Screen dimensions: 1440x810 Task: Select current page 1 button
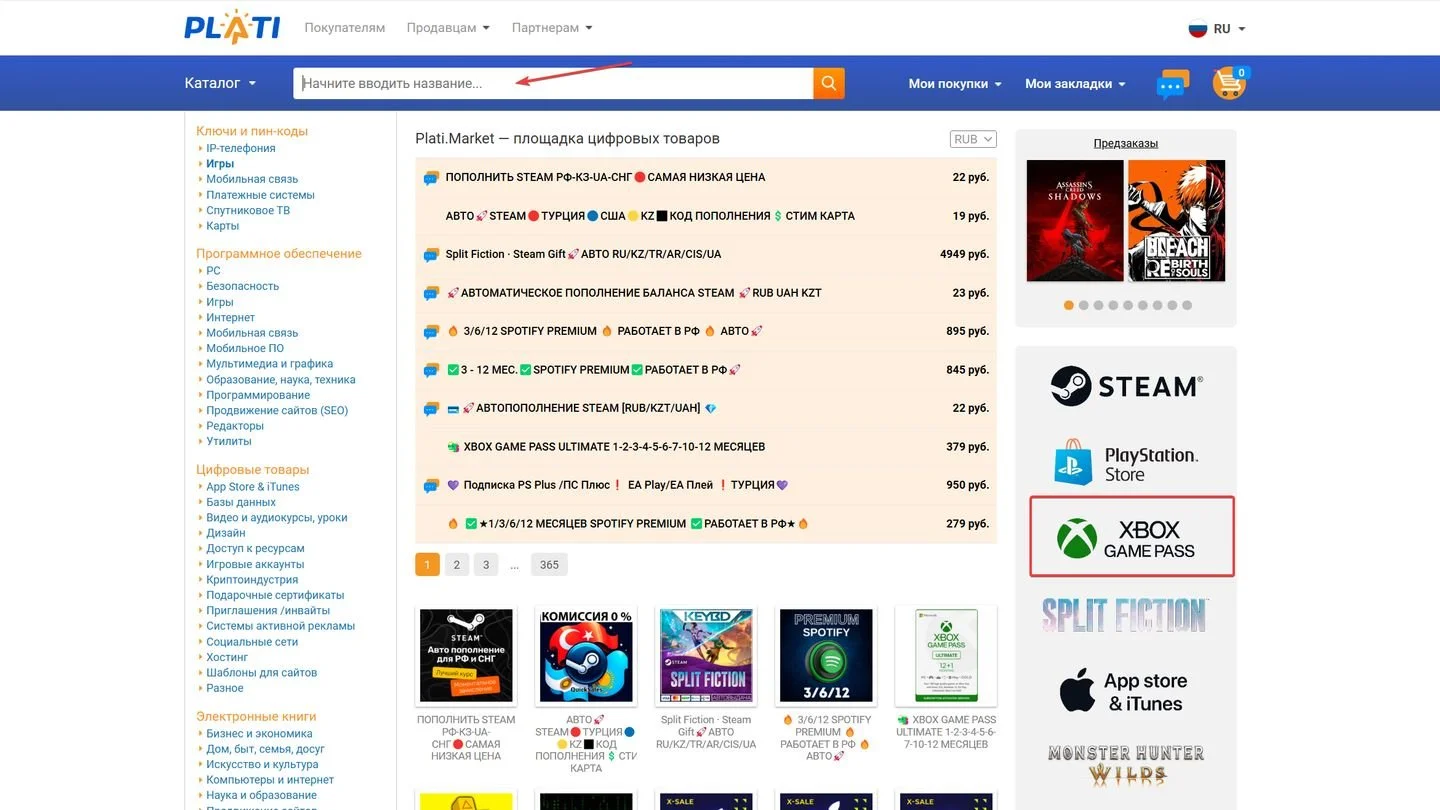coord(427,565)
